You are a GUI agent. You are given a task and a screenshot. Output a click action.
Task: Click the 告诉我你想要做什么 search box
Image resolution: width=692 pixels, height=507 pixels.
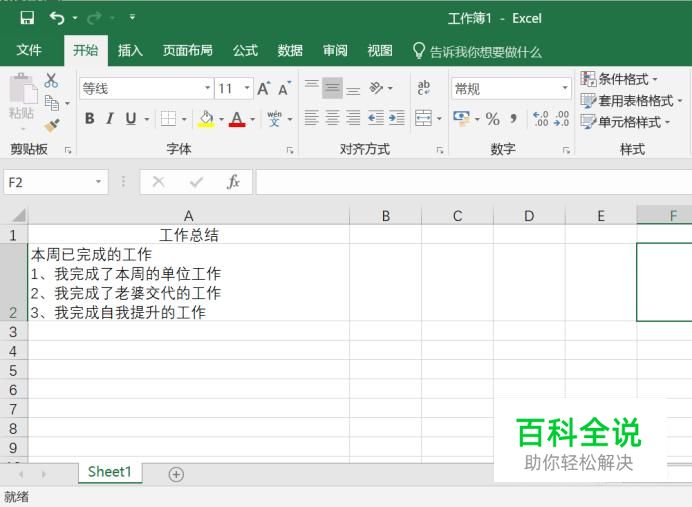[477, 52]
